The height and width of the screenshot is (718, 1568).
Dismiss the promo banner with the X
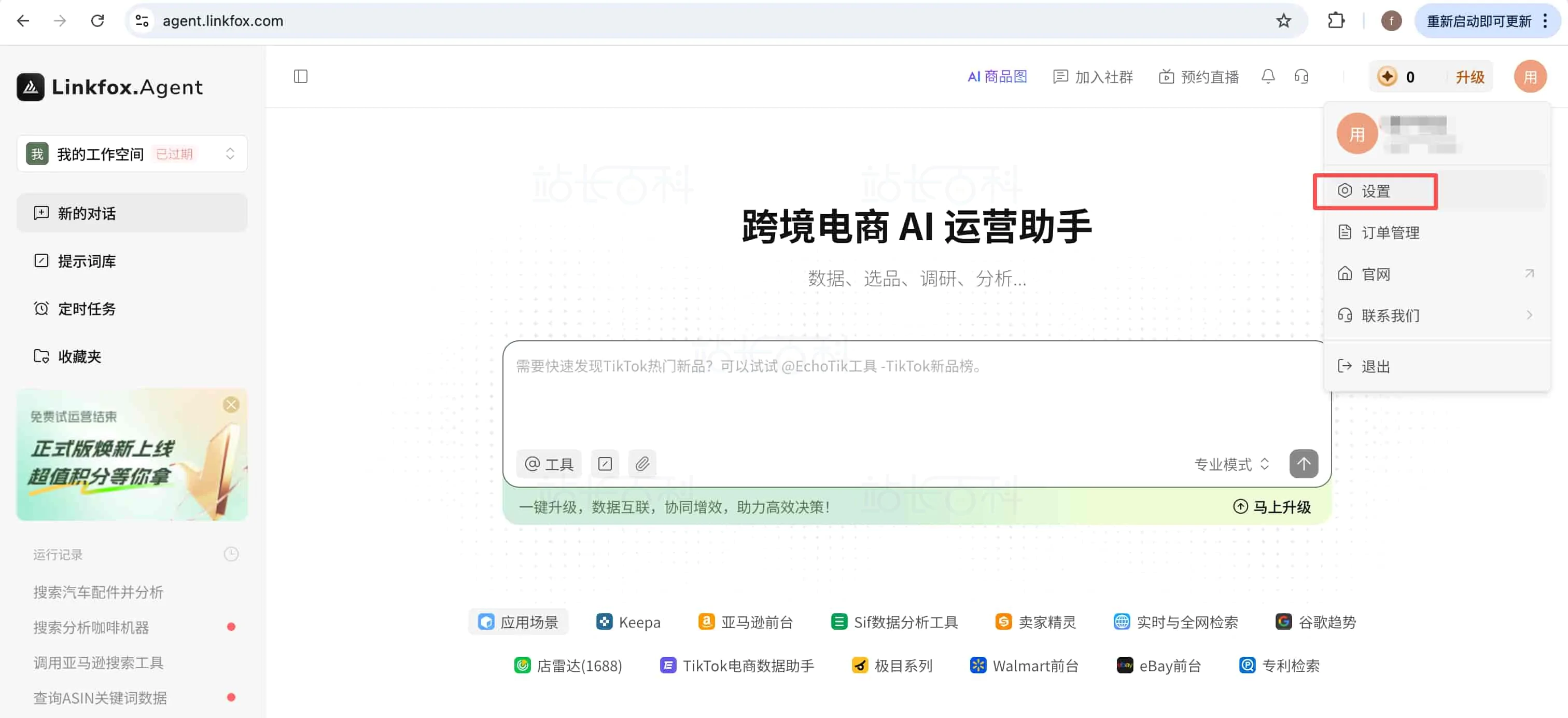click(x=231, y=404)
